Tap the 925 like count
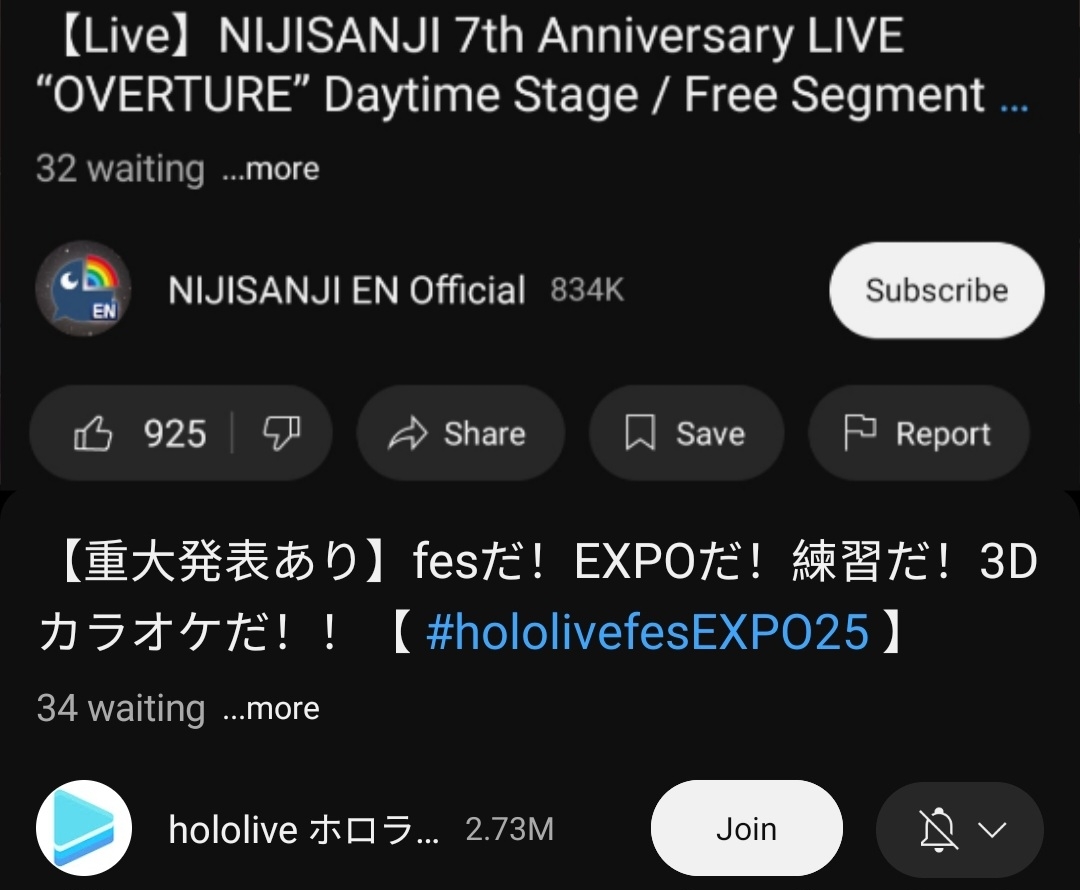The height and width of the screenshot is (890, 1080). [175, 434]
